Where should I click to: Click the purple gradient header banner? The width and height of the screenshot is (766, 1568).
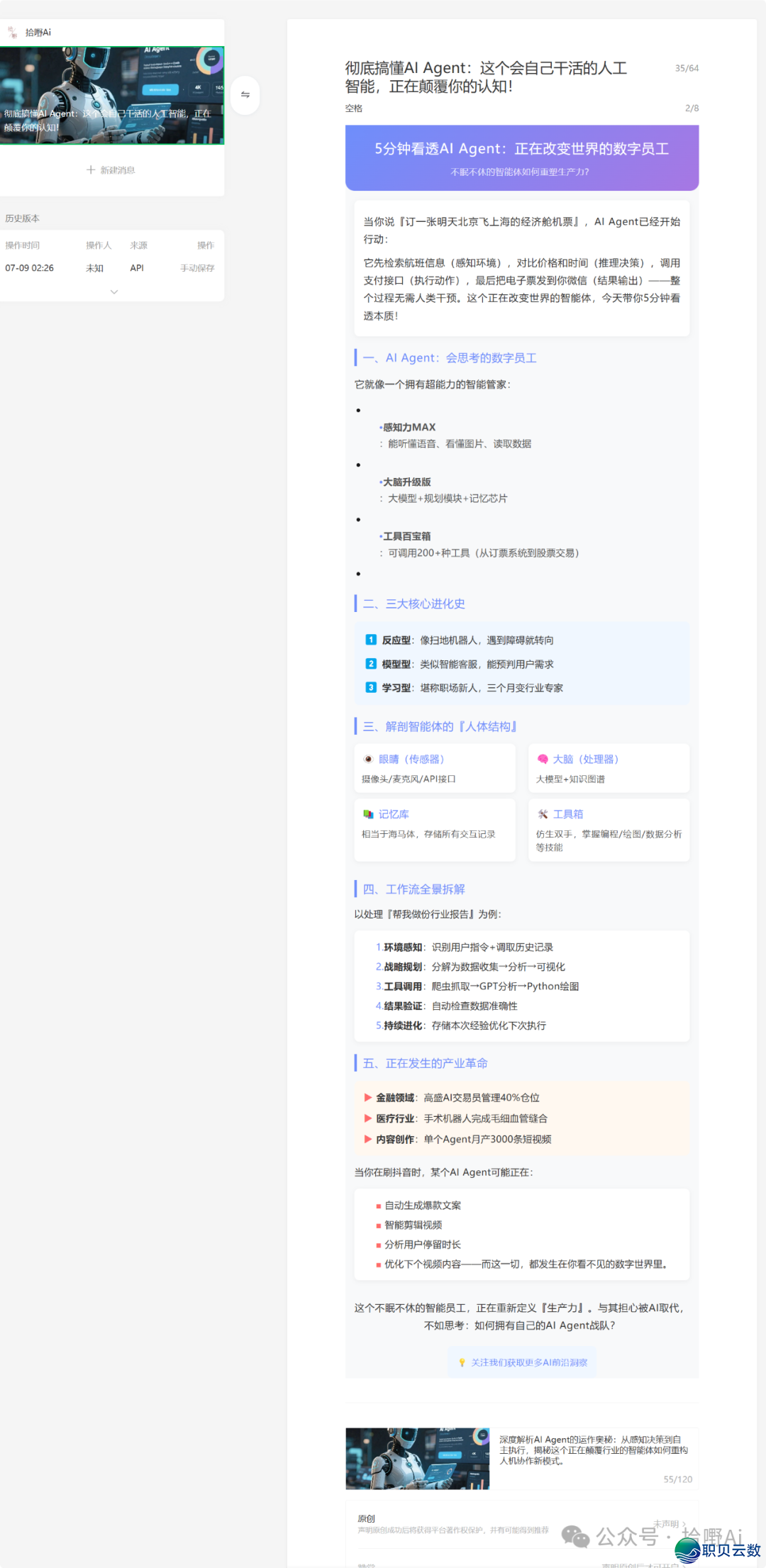click(522, 157)
